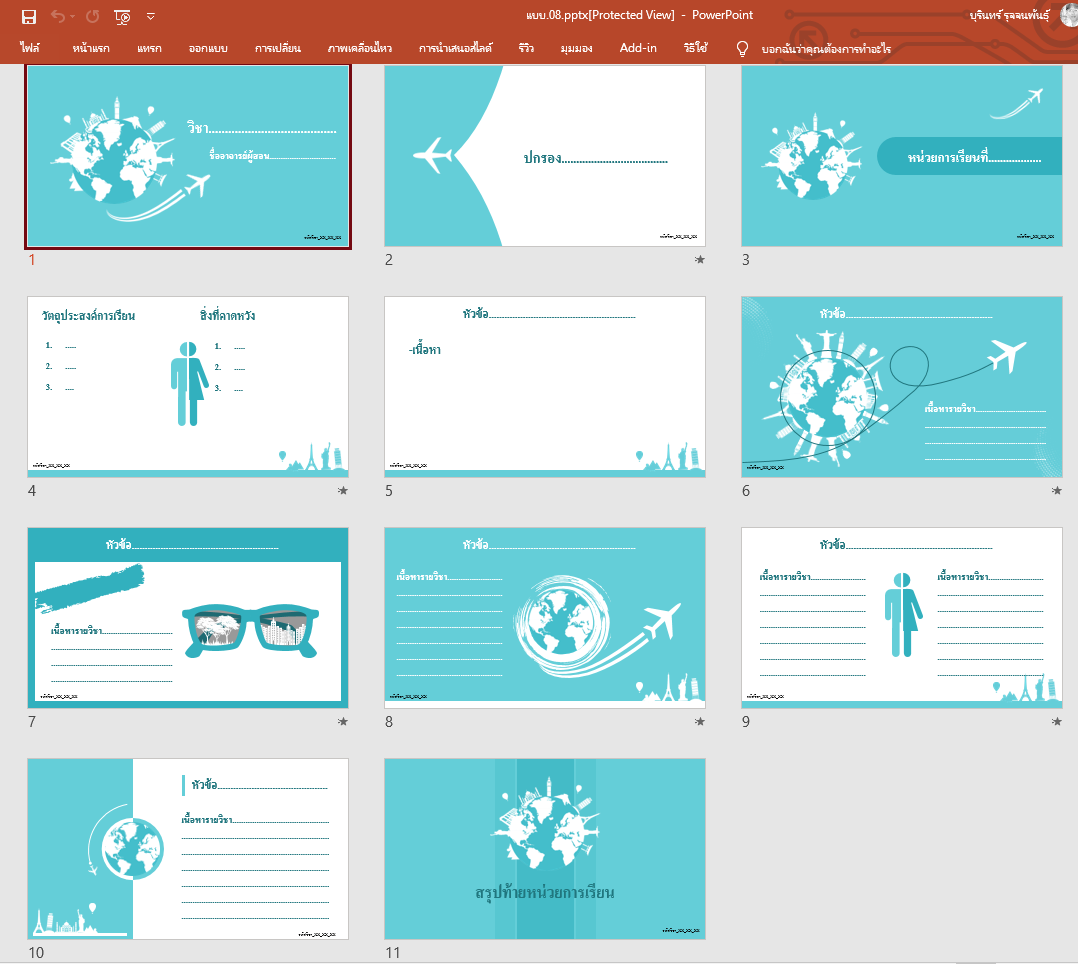This screenshot has width=1078, height=964.
Task: Go to the ภาพเคลื่อนไหว (Animations) tab
Action: point(360,48)
